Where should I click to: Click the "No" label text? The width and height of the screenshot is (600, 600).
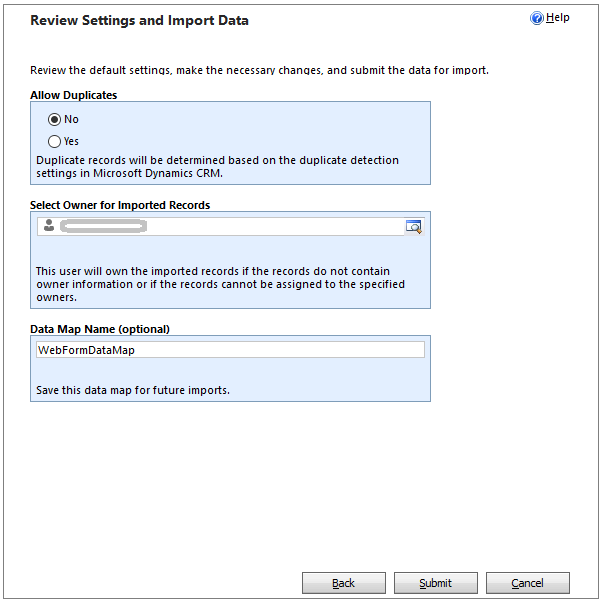(71, 119)
